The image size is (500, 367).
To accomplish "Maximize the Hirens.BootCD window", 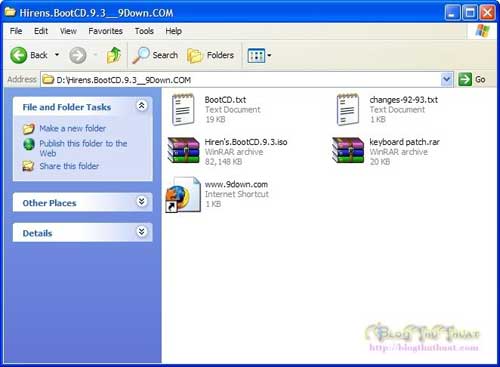I will tap(470, 13).
